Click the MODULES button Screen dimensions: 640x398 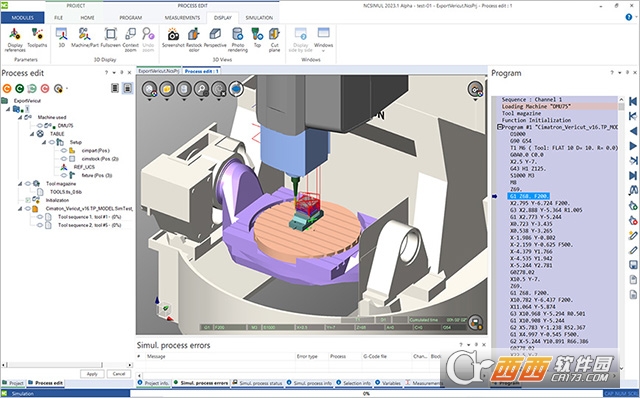pyautogui.click(x=22, y=18)
